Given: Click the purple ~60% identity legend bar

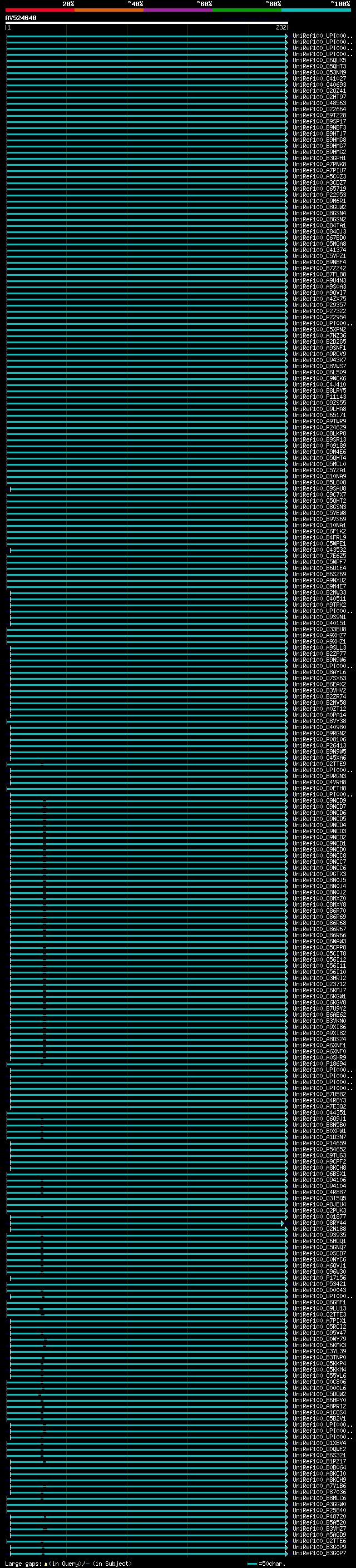Looking at the screenshot, I should (177, 10).
